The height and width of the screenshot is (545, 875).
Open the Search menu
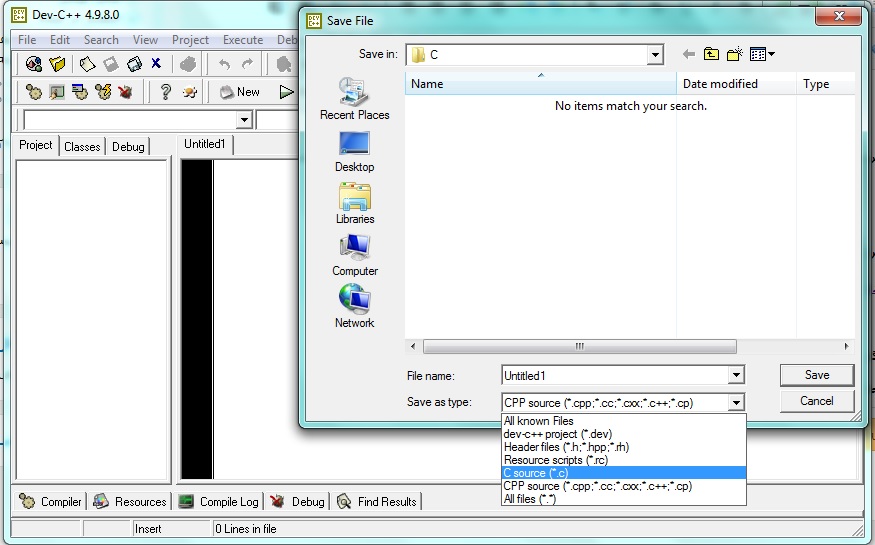click(x=101, y=40)
